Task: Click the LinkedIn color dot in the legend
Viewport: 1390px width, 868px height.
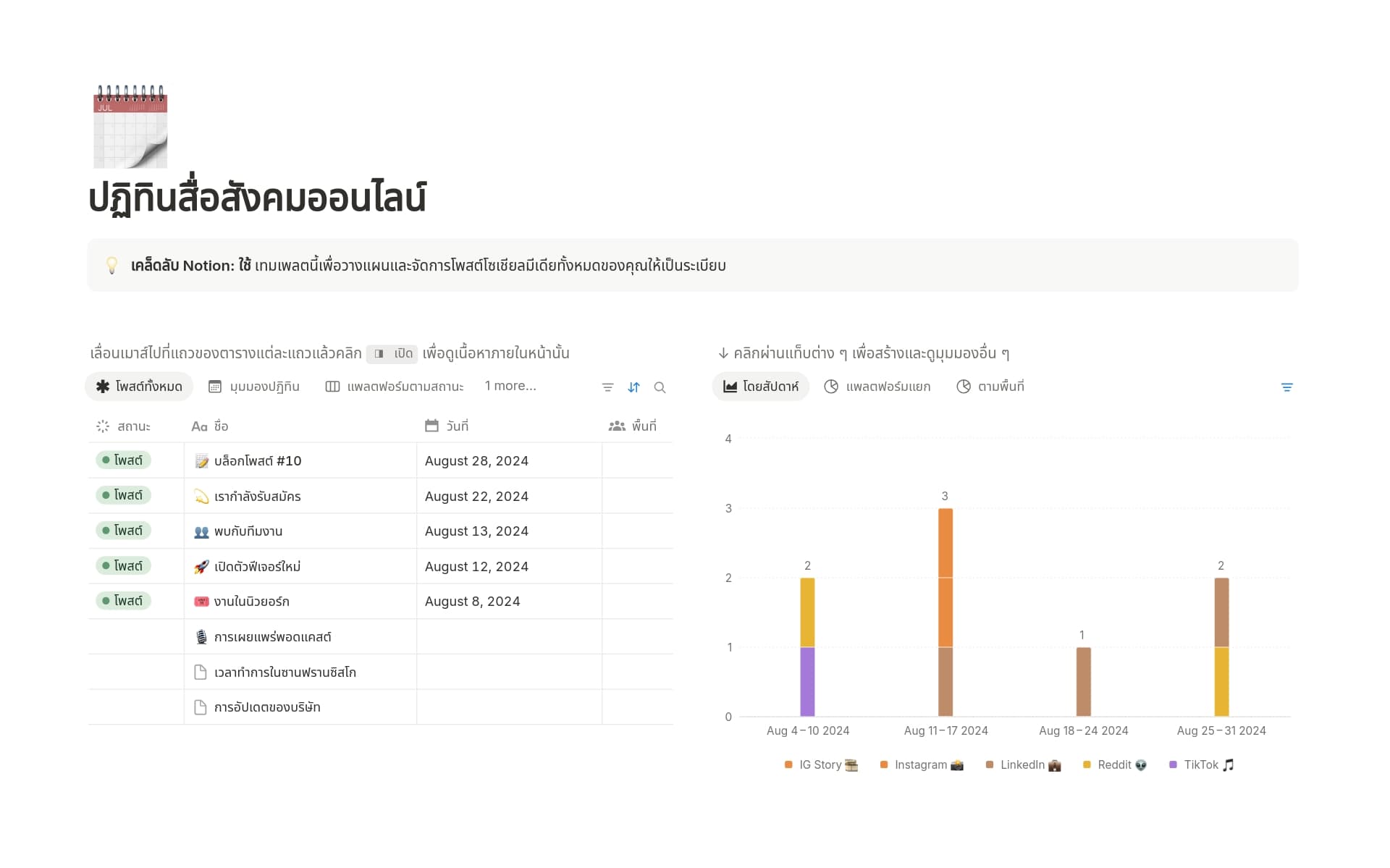Action: point(989,764)
